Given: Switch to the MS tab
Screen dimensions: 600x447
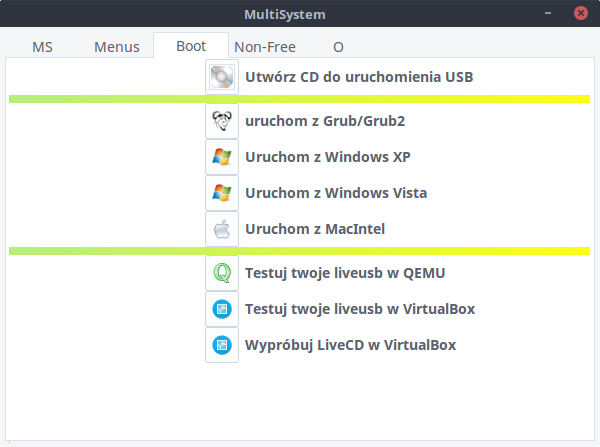Looking at the screenshot, I should [x=42, y=47].
